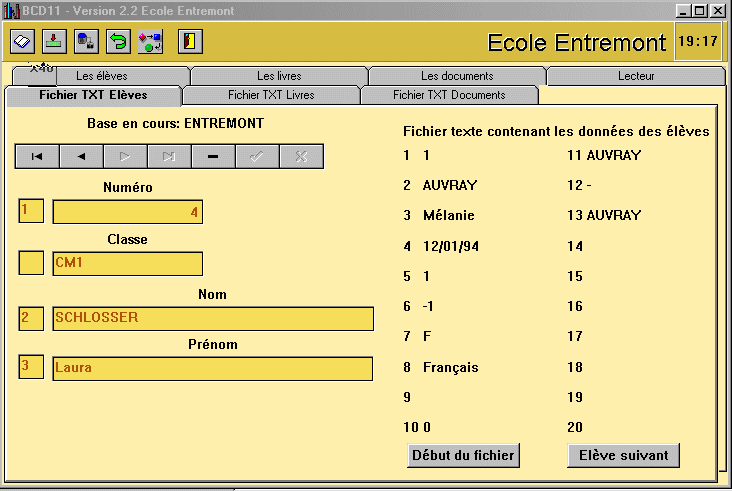Click the Prénom field containing Laura
This screenshot has height=491, width=732.
point(213,368)
